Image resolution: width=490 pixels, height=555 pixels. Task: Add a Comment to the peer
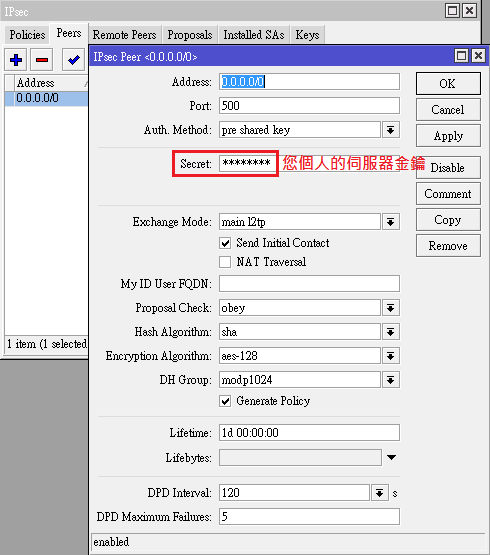pyautogui.click(x=448, y=194)
